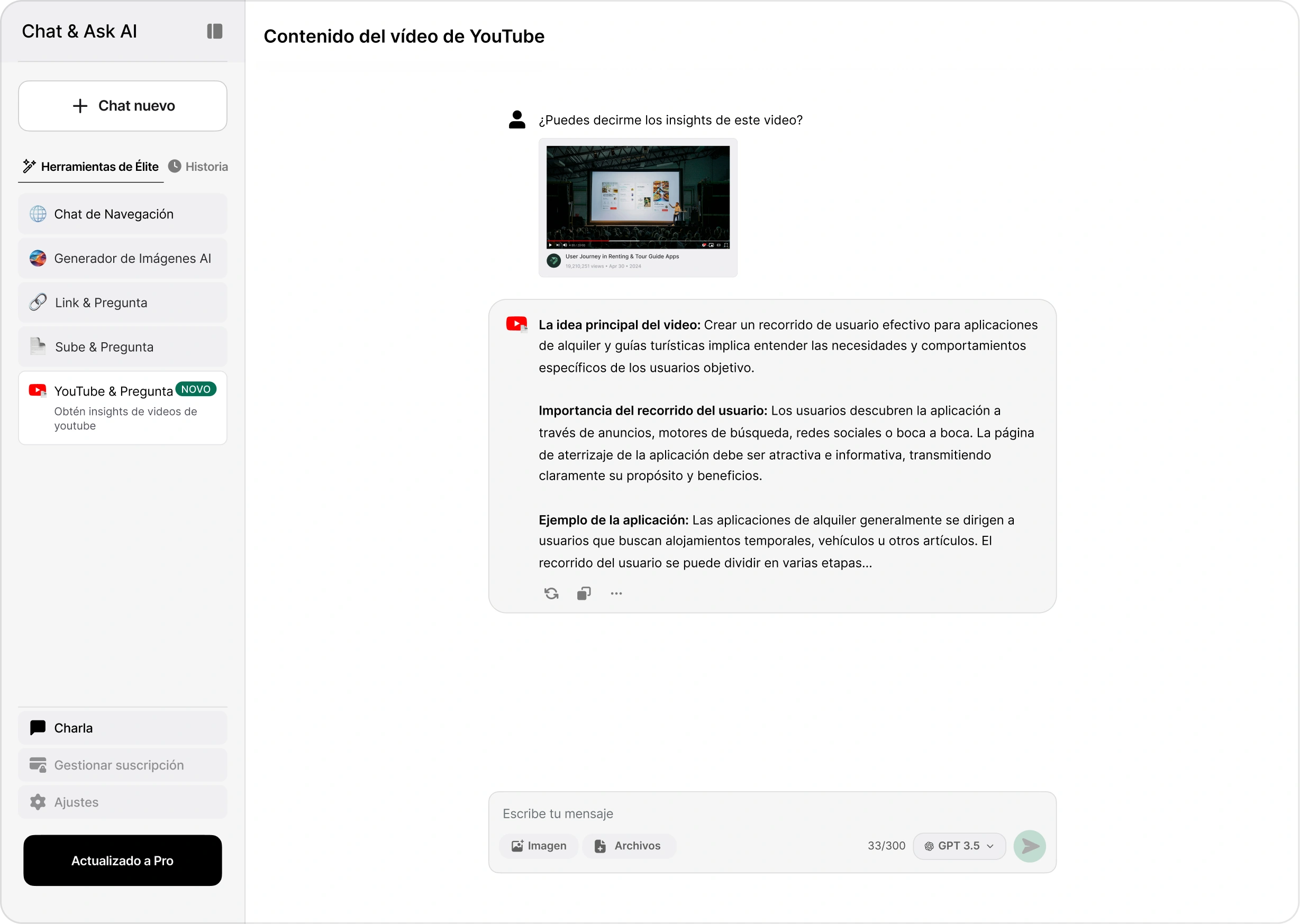1300x924 pixels.
Task: Click the Chat & Ask AI title
Action: click(80, 31)
